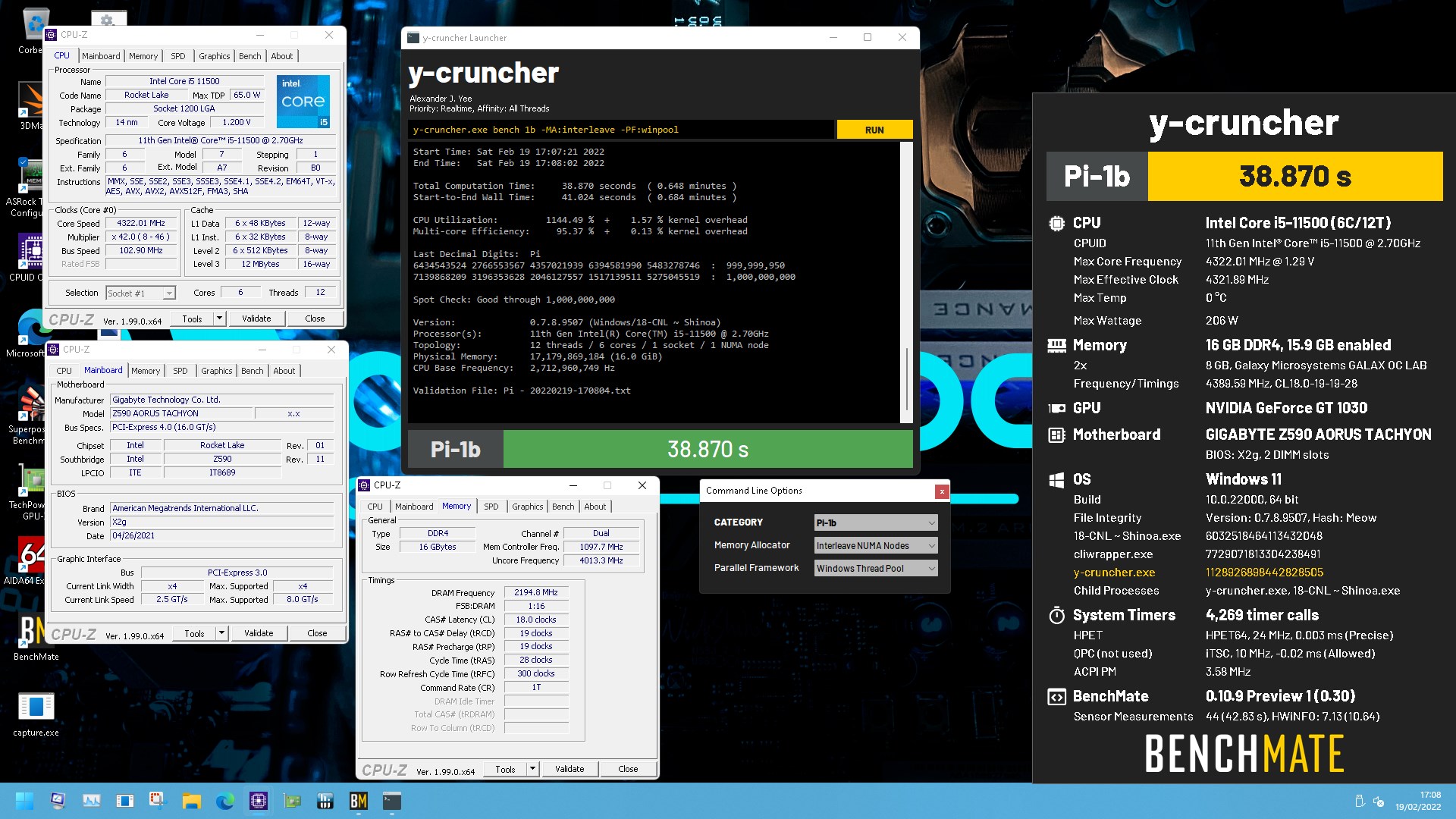Open the GPU-Z card icon in the taskbar
Image resolution: width=1456 pixels, height=819 pixels.
292,801
